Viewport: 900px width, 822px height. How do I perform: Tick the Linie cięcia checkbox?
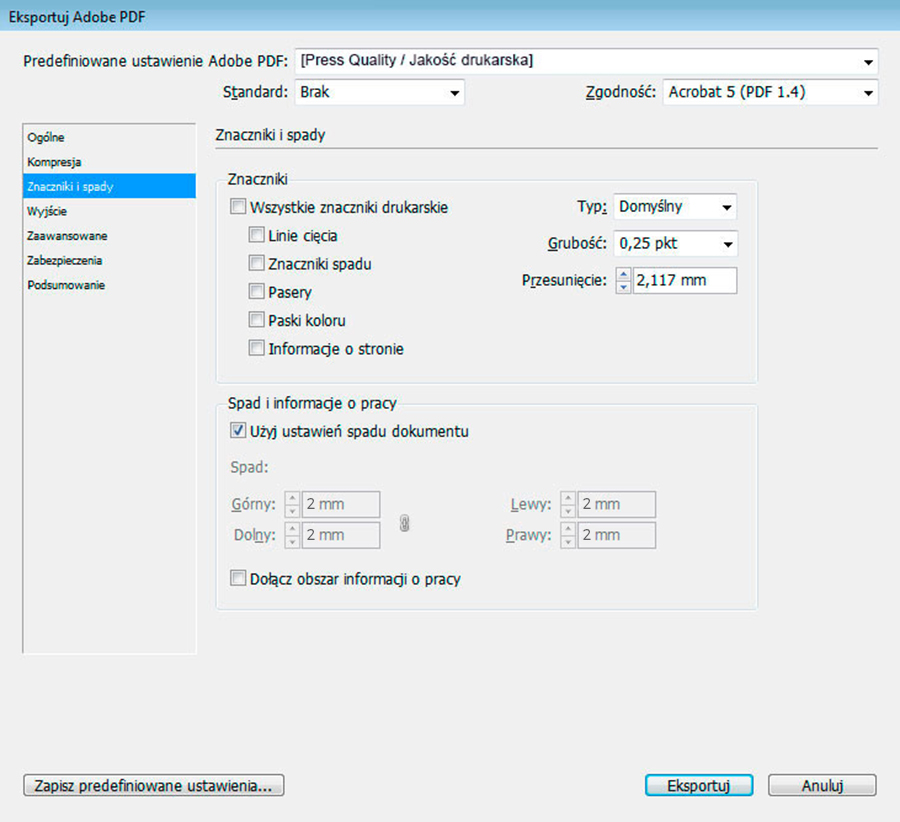[256, 234]
